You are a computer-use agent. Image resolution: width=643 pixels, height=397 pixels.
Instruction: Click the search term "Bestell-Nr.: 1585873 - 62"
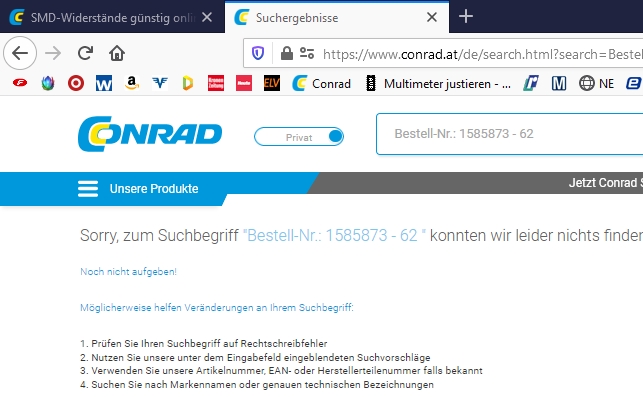[x=334, y=235]
